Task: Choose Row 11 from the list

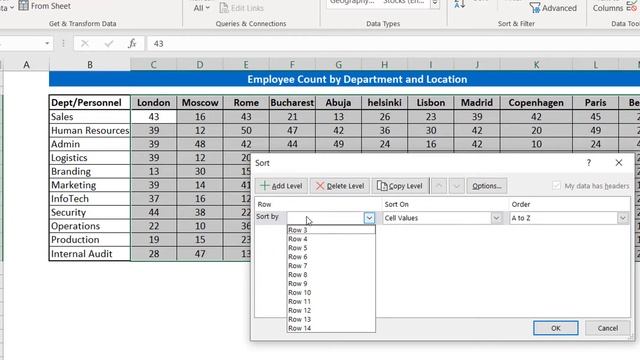Action: [331, 302]
